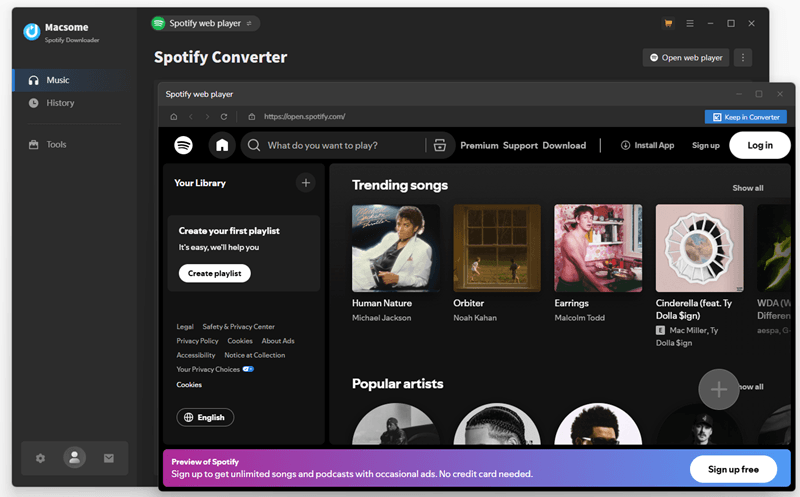Close the Spotify web player window
Image resolution: width=800 pixels, height=497 pixels.
pos(780,94)
